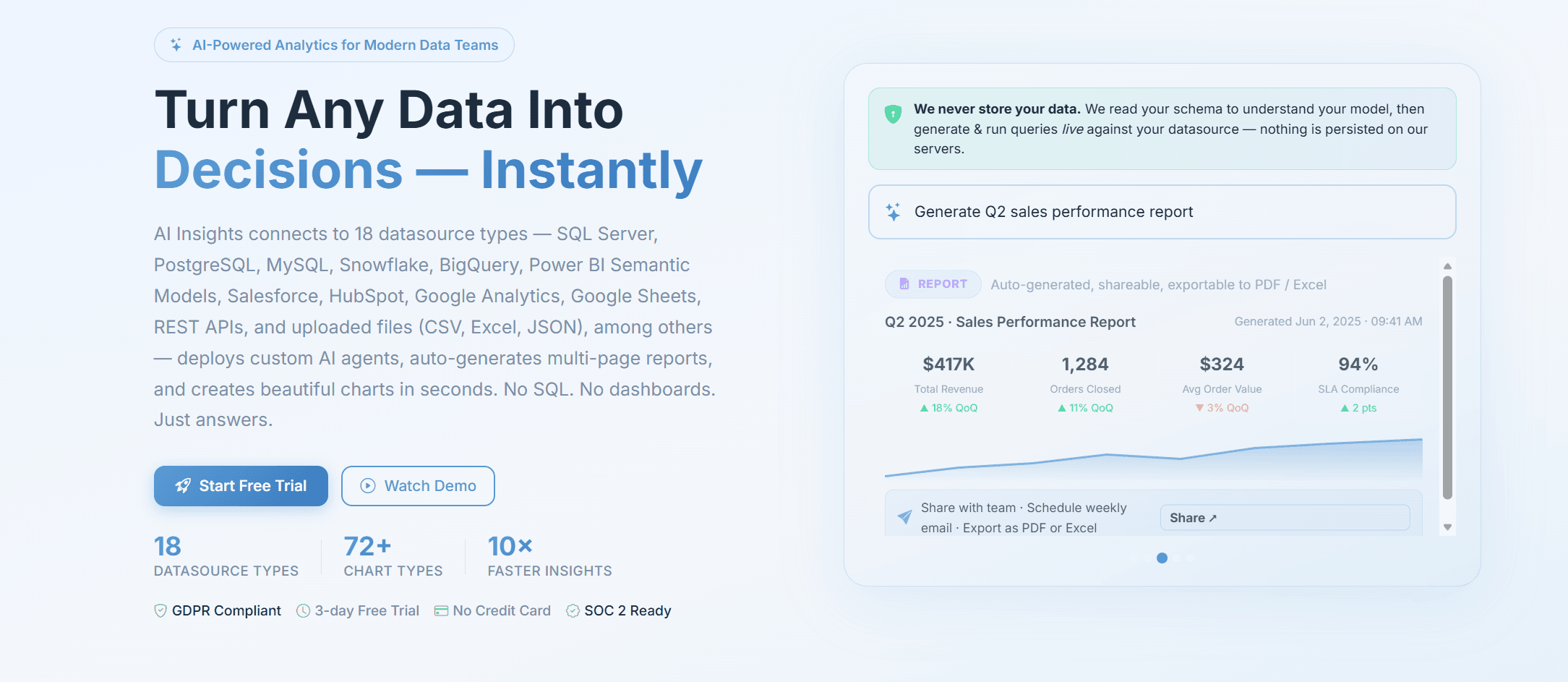1568x682 pixels.
Task: Click the 3-day Free Trial label
Action: [367, 611]
